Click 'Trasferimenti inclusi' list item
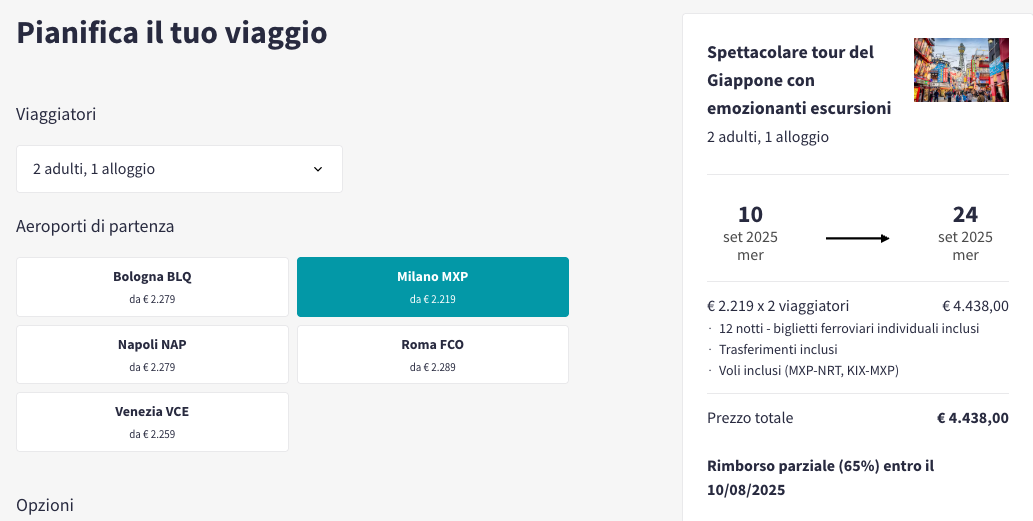The image size is (1033, 521). 778,350
